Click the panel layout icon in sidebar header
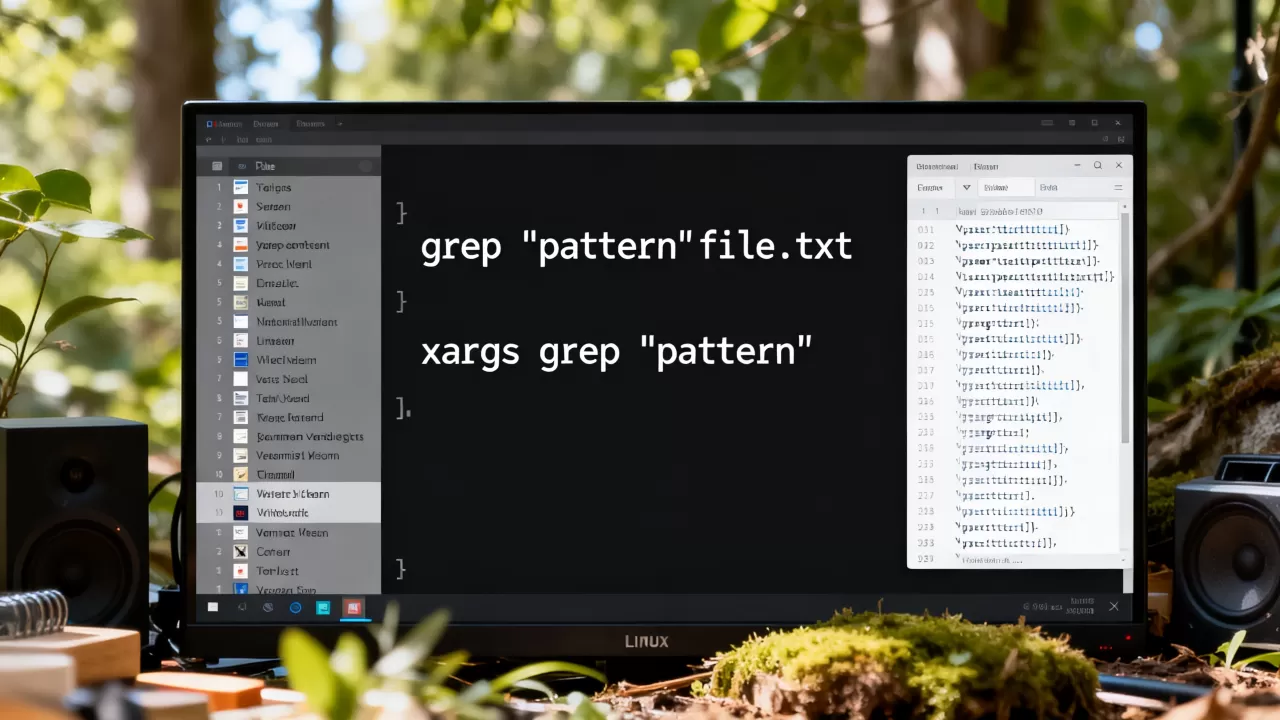Screen dimensions: 1280x720 217,166
